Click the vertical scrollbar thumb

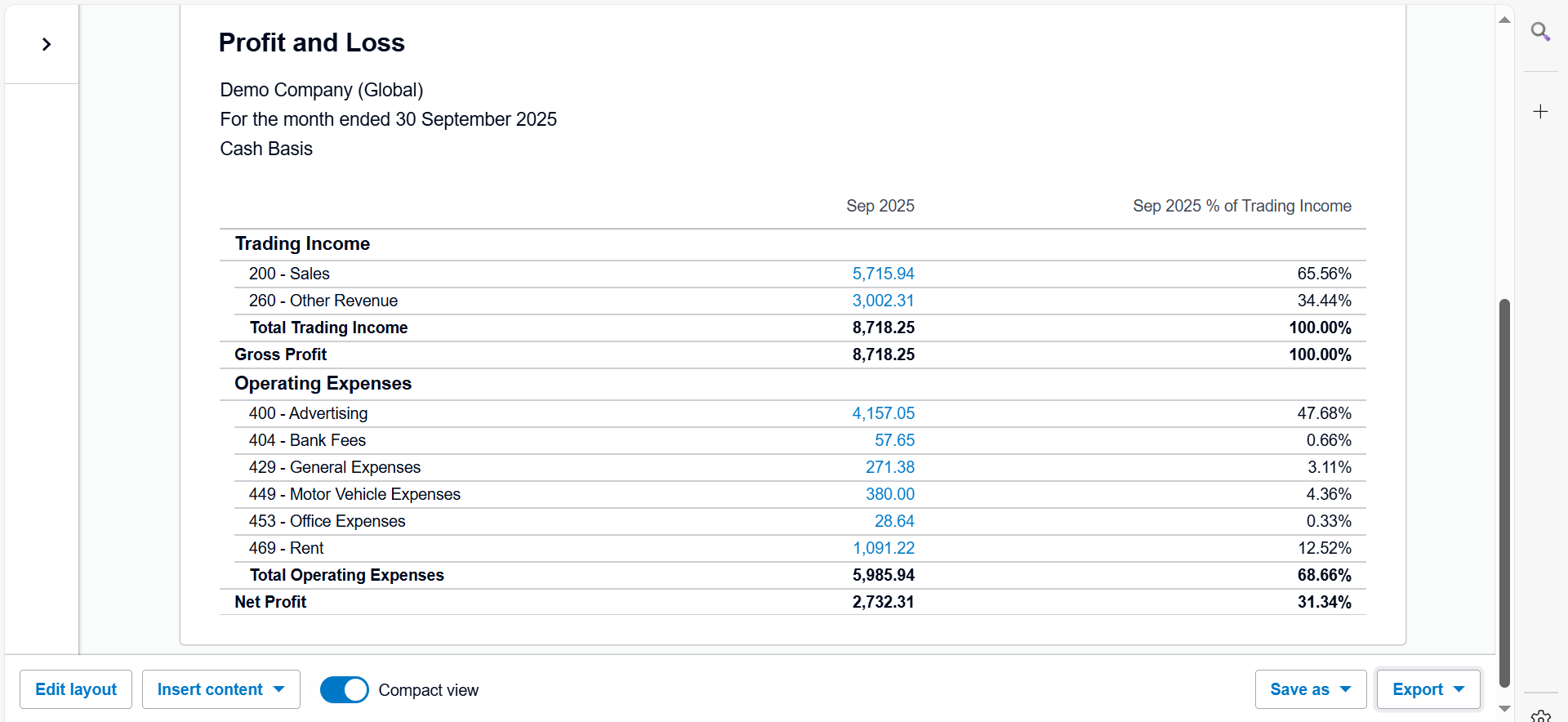click(x=1504, y=490)
